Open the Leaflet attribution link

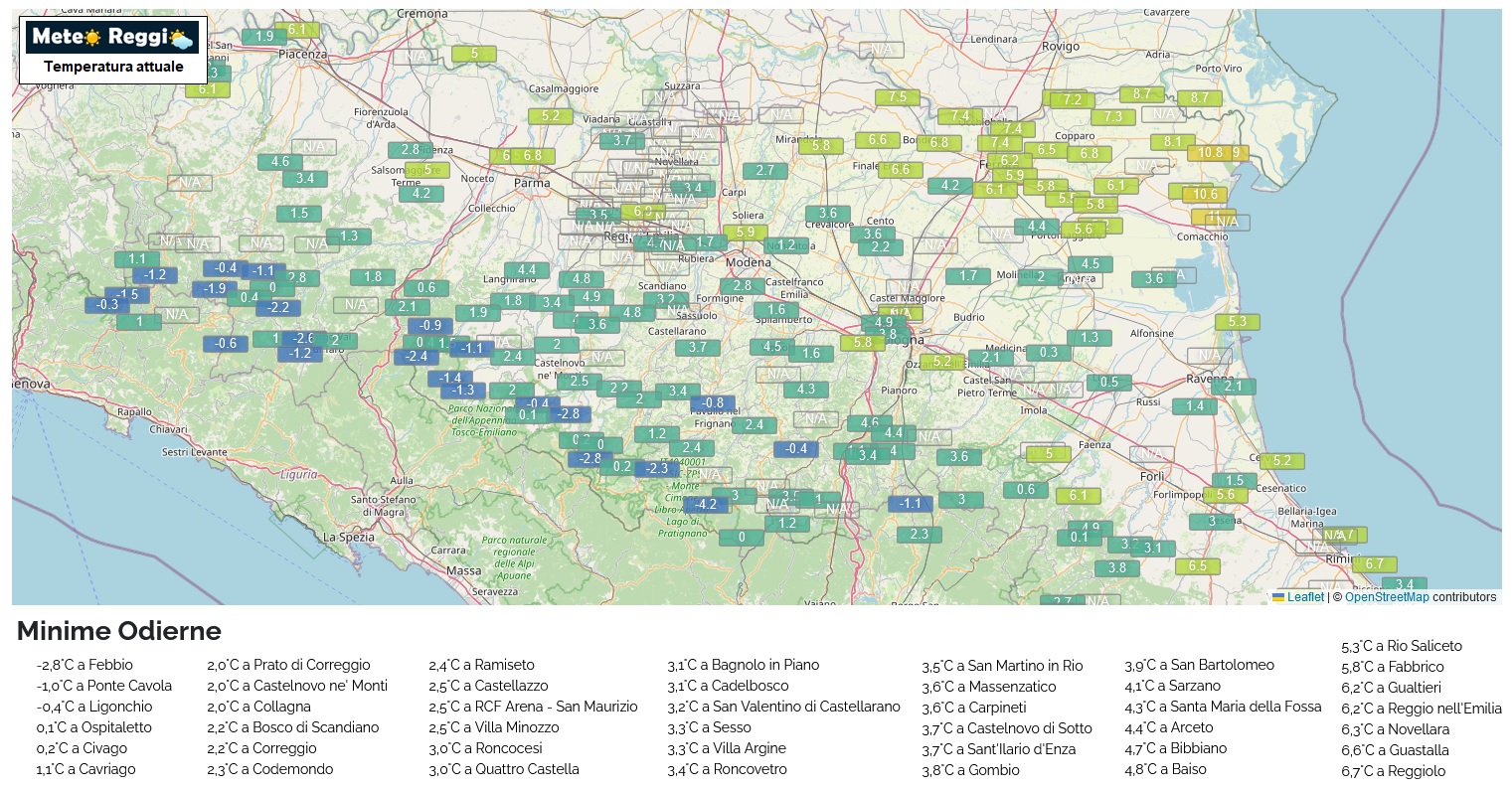pos(1304,597)
